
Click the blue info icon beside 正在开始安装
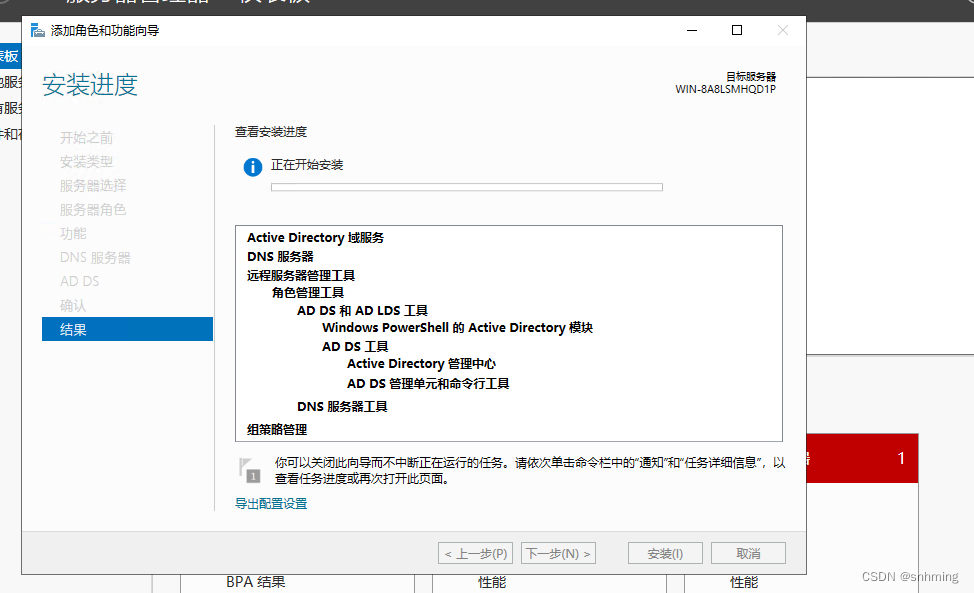coord(253,167)
